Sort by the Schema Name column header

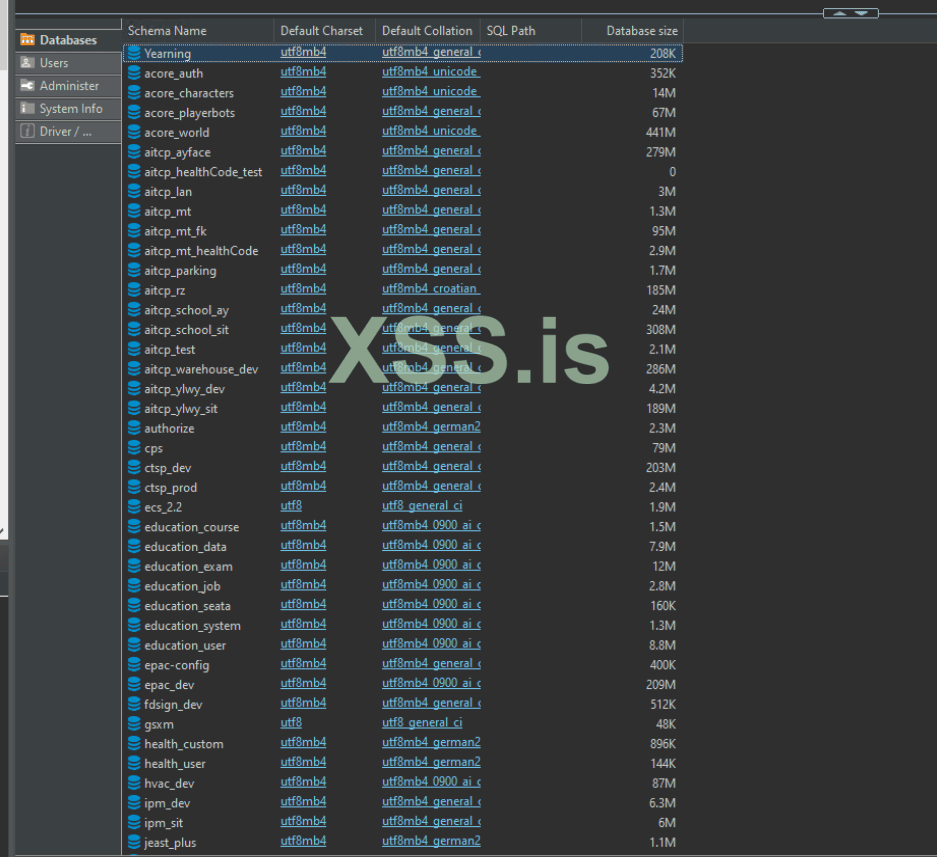tap(167, 31)
